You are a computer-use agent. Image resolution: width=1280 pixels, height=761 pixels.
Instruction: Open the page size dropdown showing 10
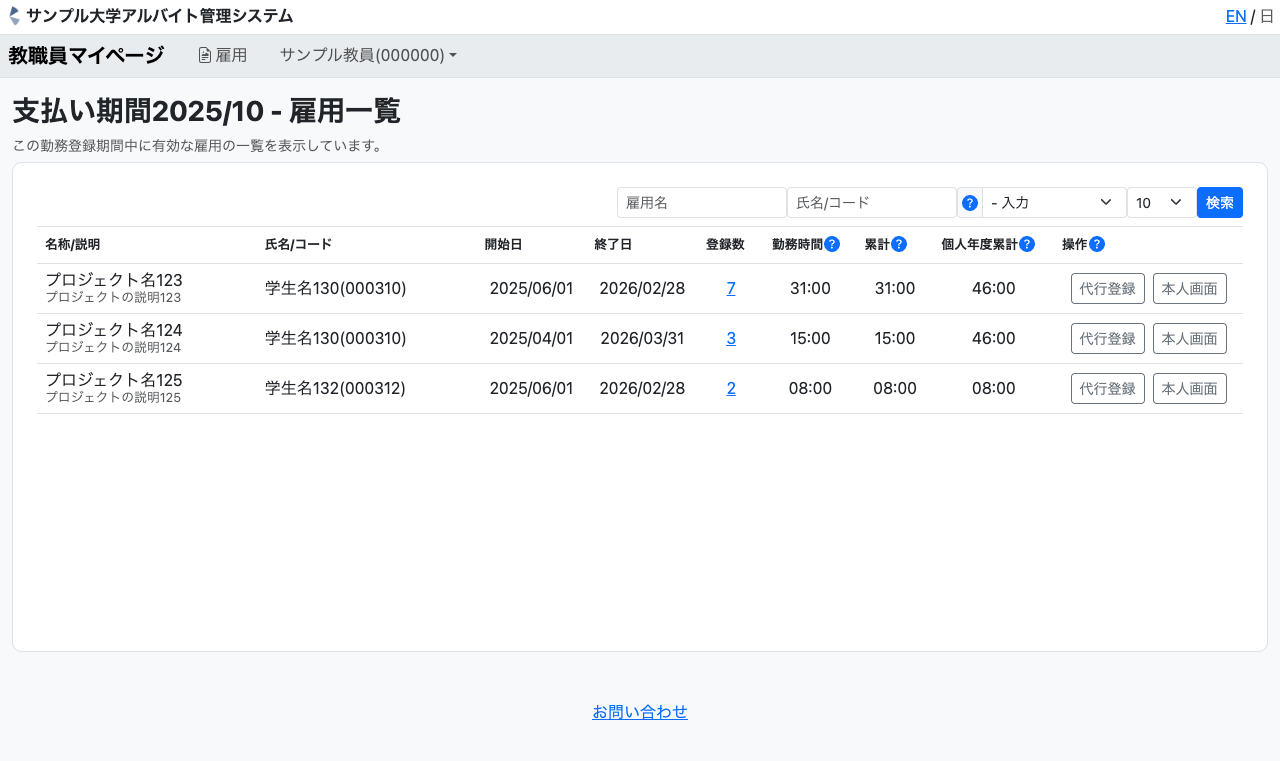pyautogui.click(x=1160, y=203)
